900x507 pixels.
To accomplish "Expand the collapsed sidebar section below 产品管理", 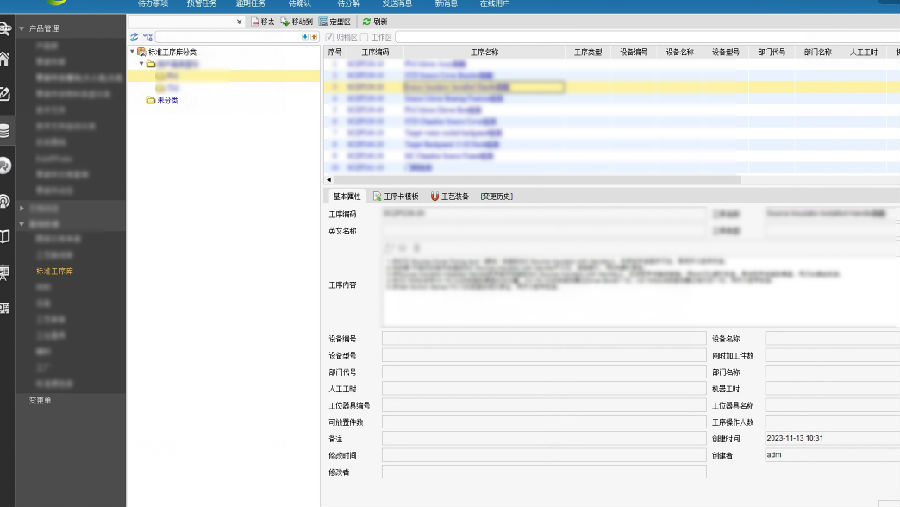I will coord(22,208).
